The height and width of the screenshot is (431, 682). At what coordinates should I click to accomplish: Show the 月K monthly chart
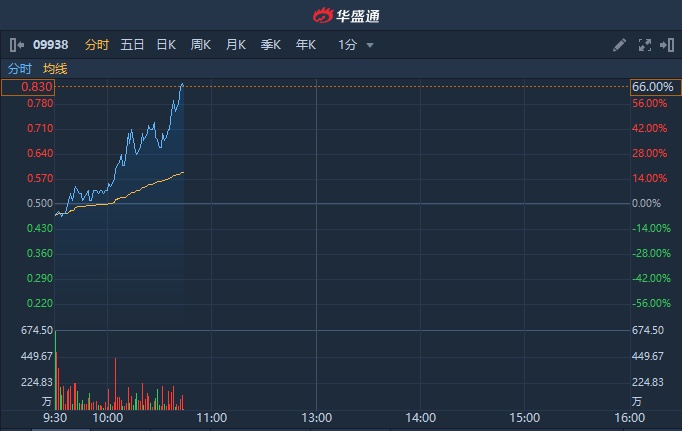coord(236,45)
